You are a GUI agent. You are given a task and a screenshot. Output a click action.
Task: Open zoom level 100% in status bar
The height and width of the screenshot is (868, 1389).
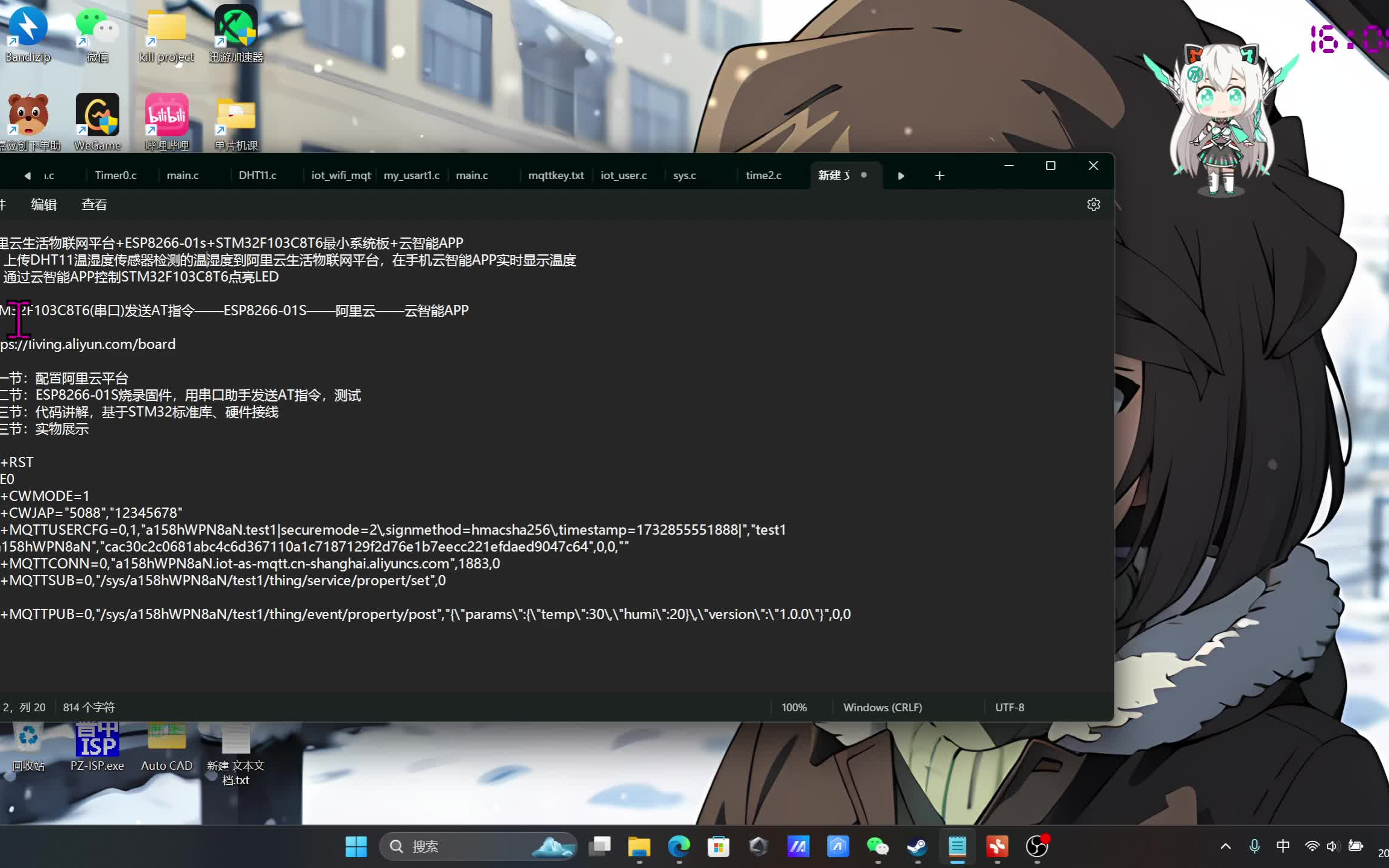(x=794, y=707)
